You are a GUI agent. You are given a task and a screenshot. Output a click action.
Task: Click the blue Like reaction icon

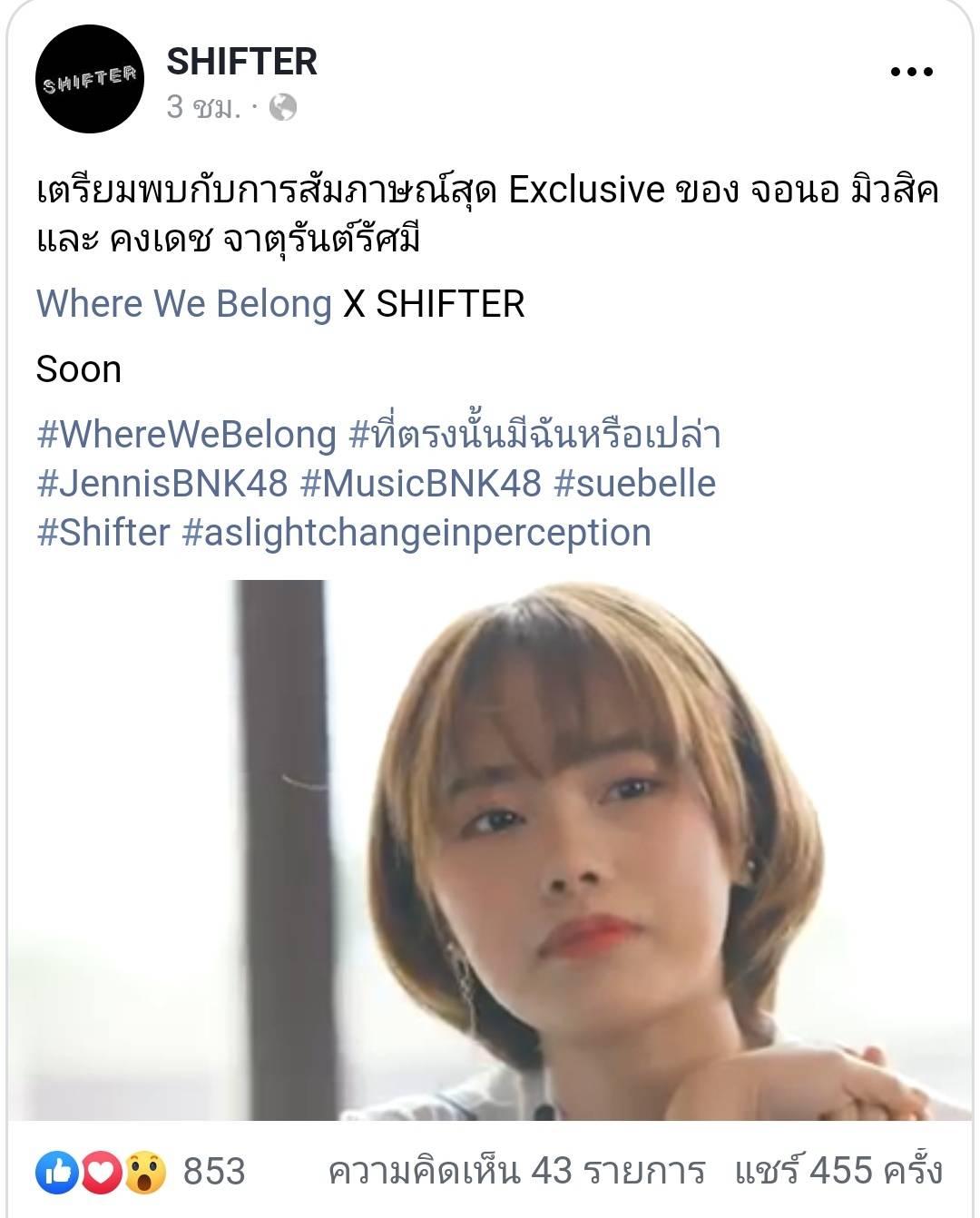pyautogui.click(x=56, y=1172)
